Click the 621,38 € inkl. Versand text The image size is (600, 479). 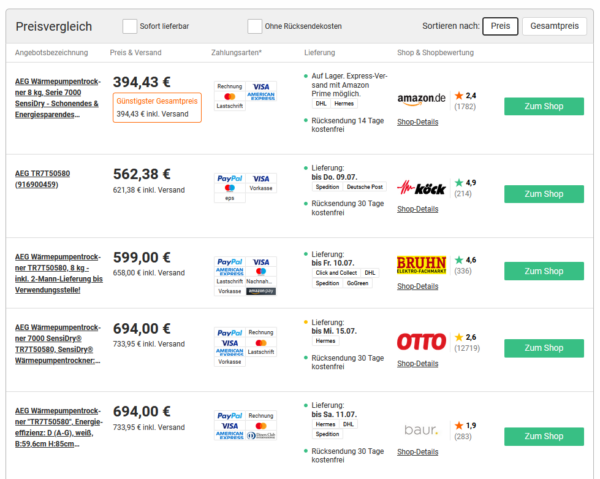149,190
